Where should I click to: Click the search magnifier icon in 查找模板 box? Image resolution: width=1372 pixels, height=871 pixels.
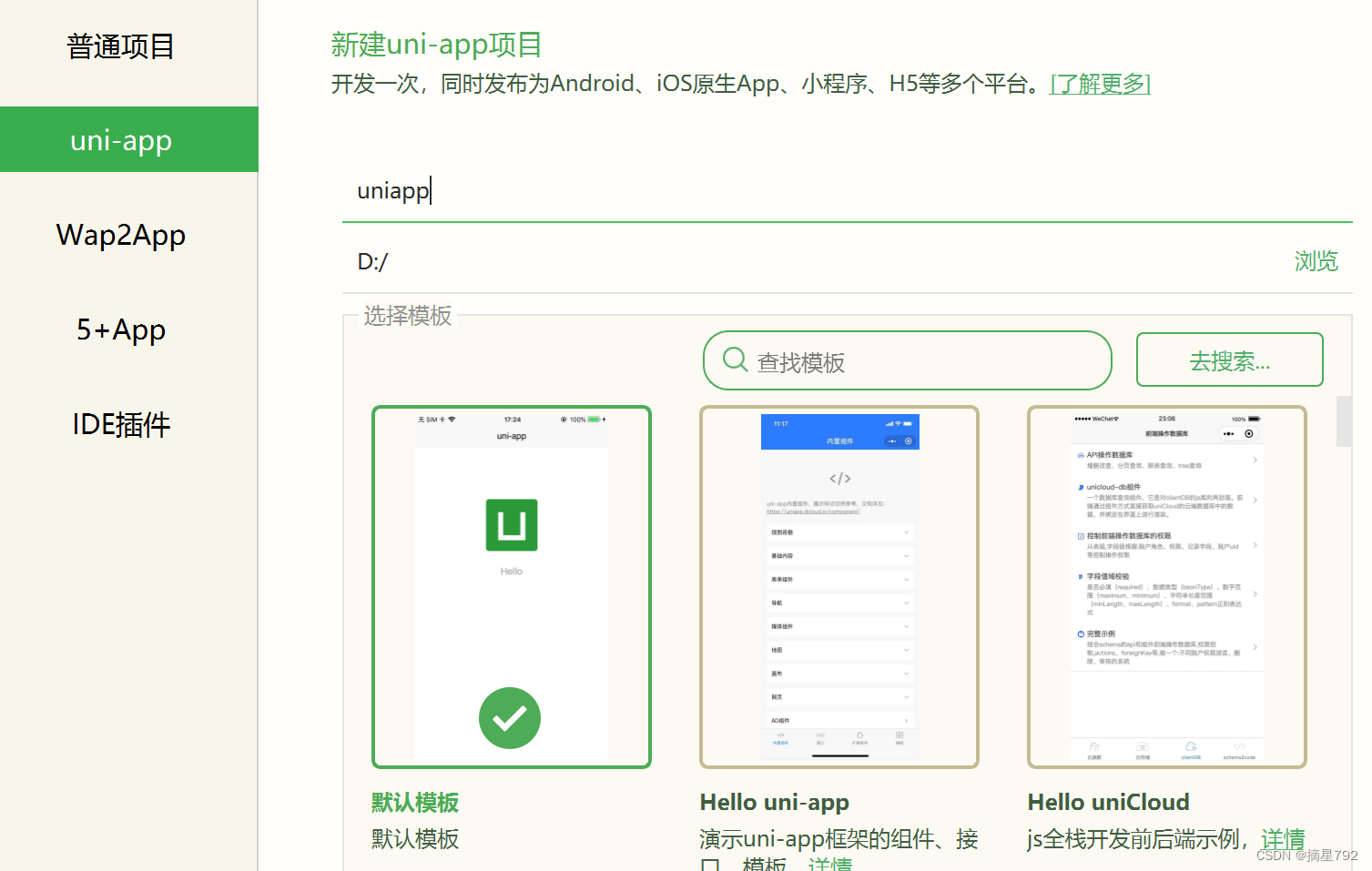tap(734, 360)
